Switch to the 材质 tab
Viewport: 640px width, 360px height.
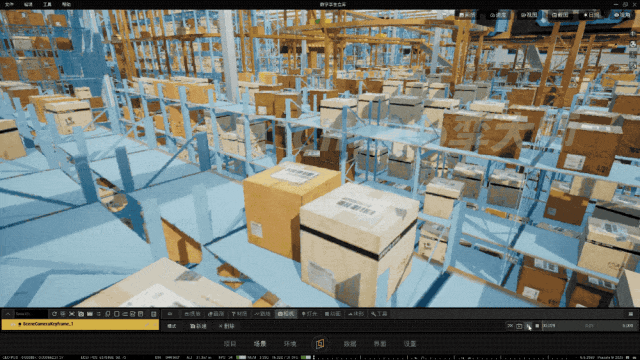point(239,314)
